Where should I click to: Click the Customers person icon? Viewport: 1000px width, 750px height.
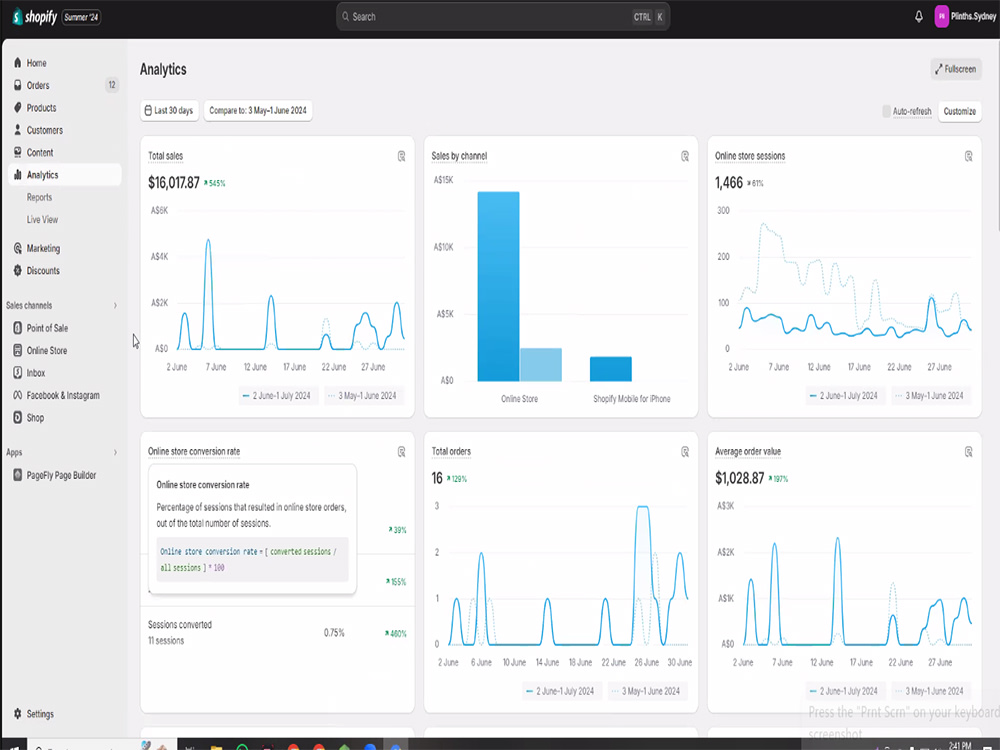[17, 129]
